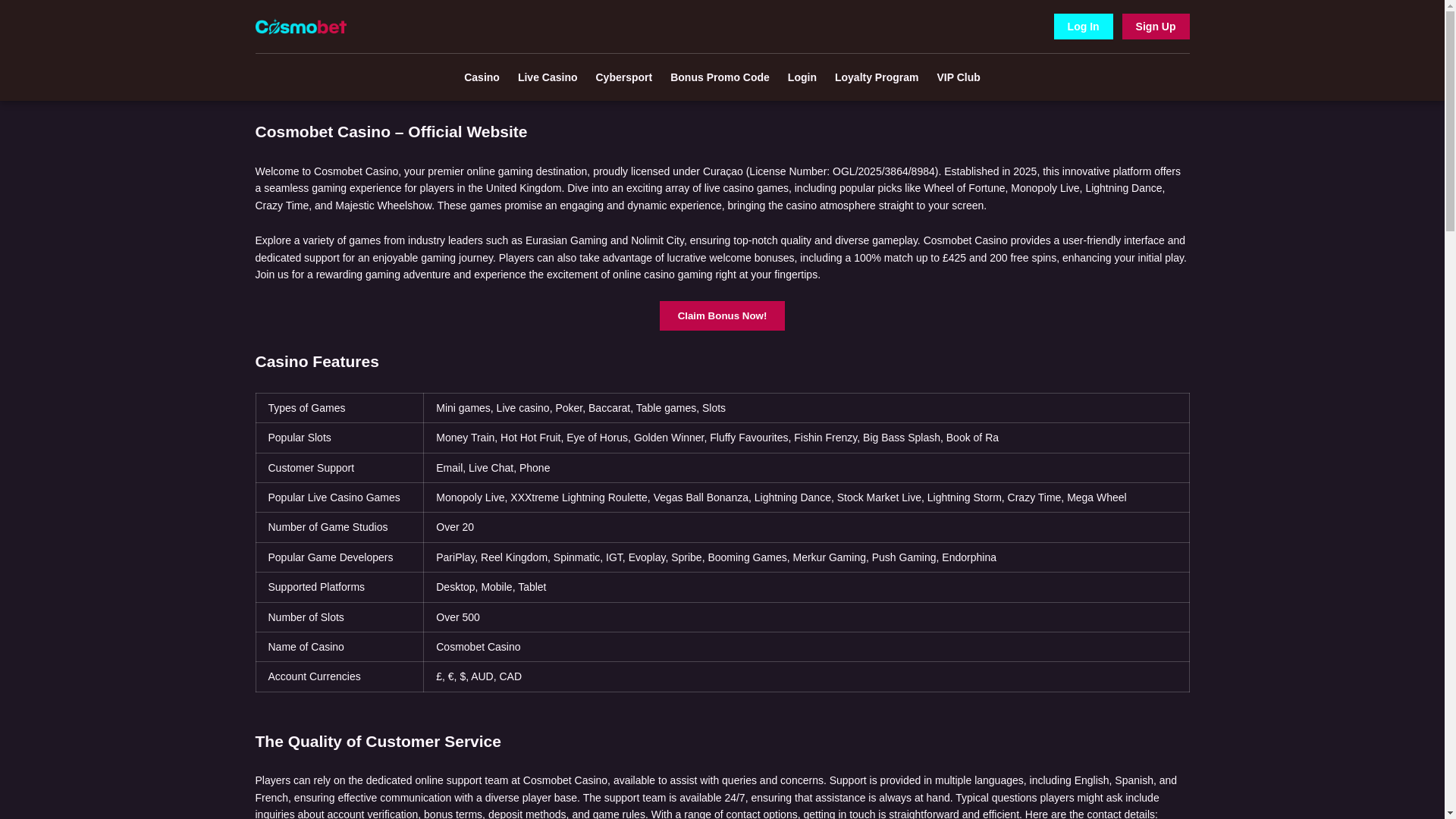The image size is (1456, 819).
Task: Click the 'Email, Live Chat, Phone' cell
Action: pyautogui.click(x=806, y=468)
